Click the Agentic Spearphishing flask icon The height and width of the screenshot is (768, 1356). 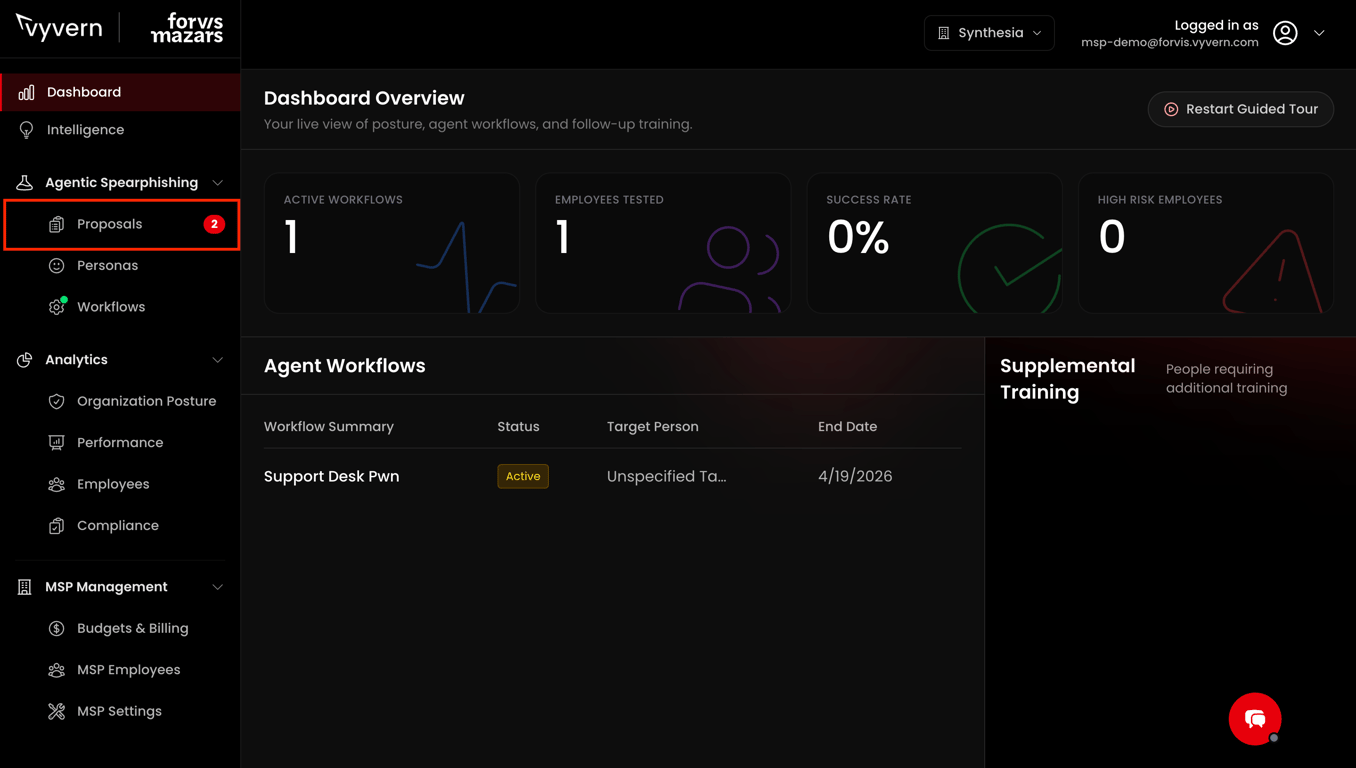(x=25, y=182)
